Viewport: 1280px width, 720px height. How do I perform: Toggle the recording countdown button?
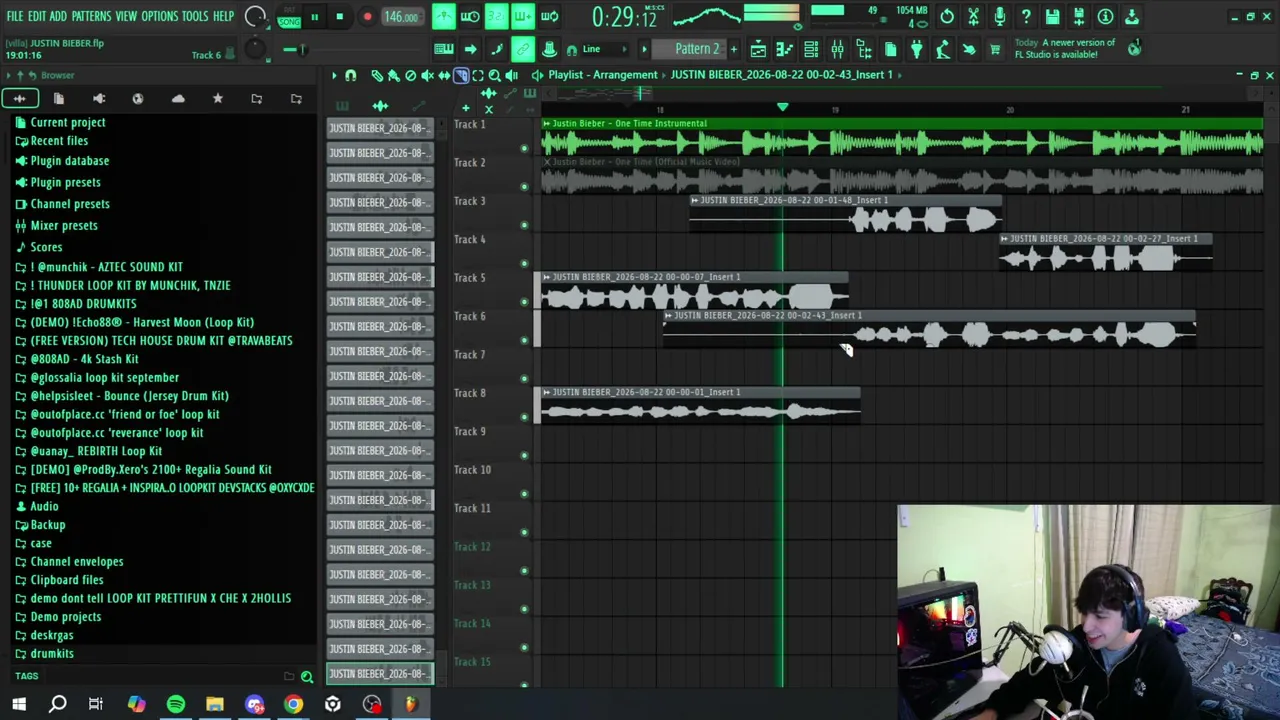[496, 17]
